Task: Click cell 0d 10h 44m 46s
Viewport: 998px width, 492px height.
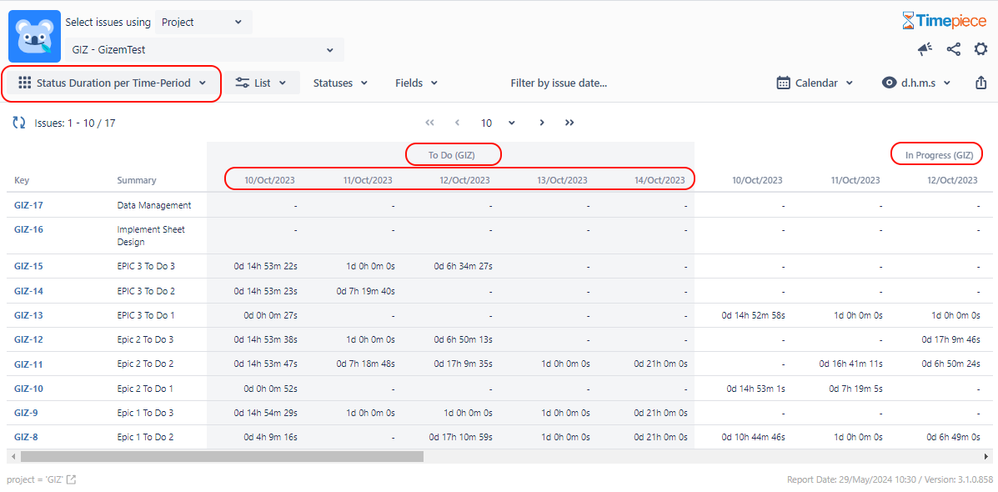Action: pyautogui.click(x=753, y=437)
